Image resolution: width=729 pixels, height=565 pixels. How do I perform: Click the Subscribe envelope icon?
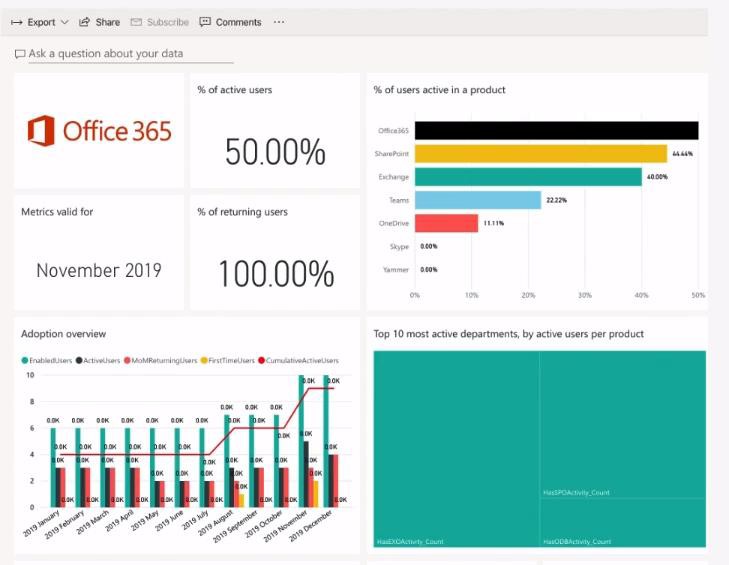coord(136,22)
